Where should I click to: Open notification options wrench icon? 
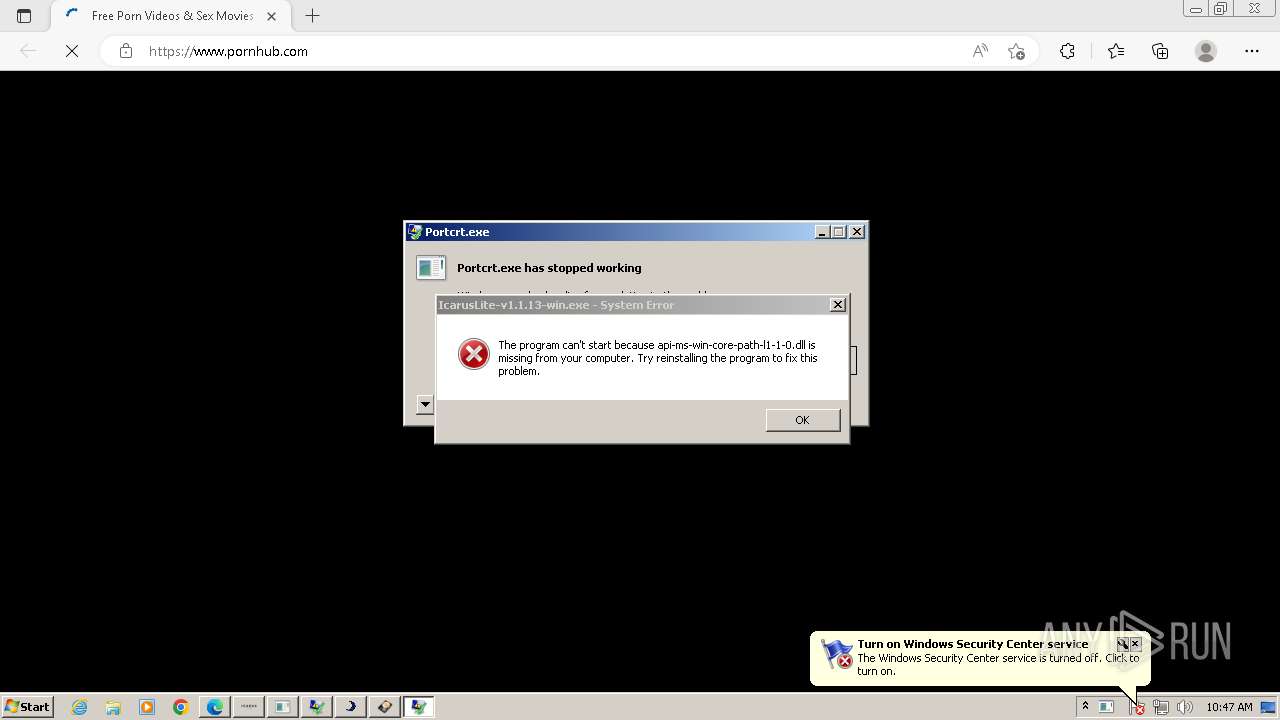pyautogui.click(x=1122, y=644)
